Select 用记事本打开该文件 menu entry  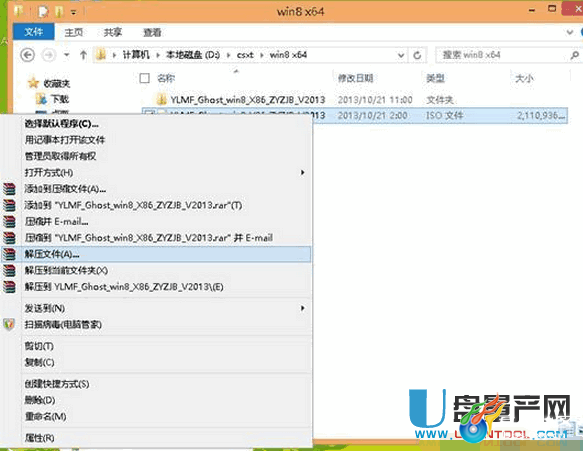65,140
